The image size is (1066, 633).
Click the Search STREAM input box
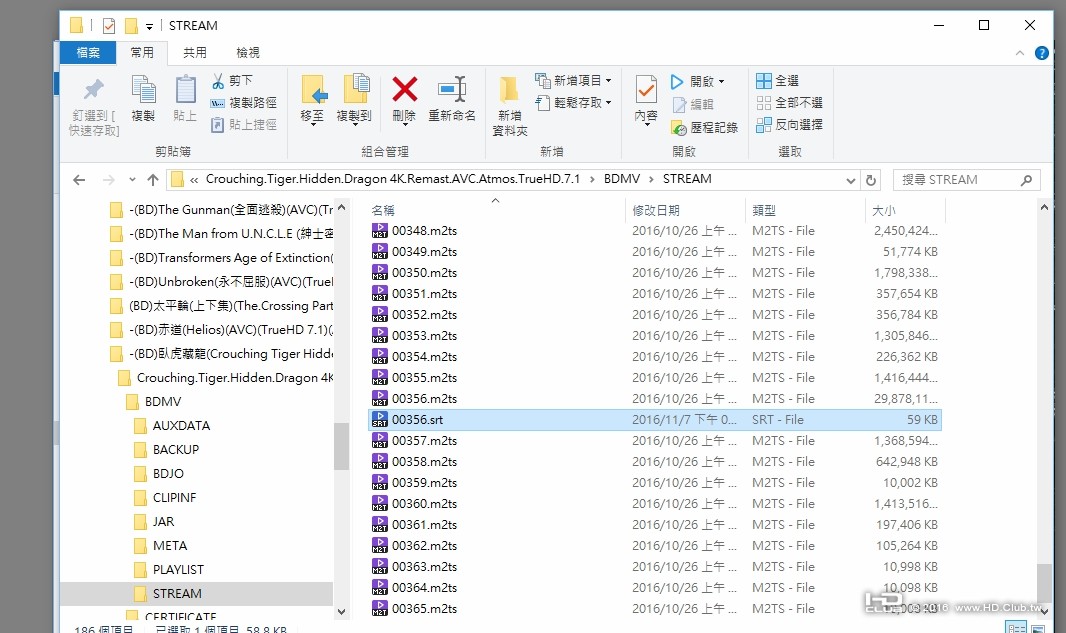click(x=966, y=180)
